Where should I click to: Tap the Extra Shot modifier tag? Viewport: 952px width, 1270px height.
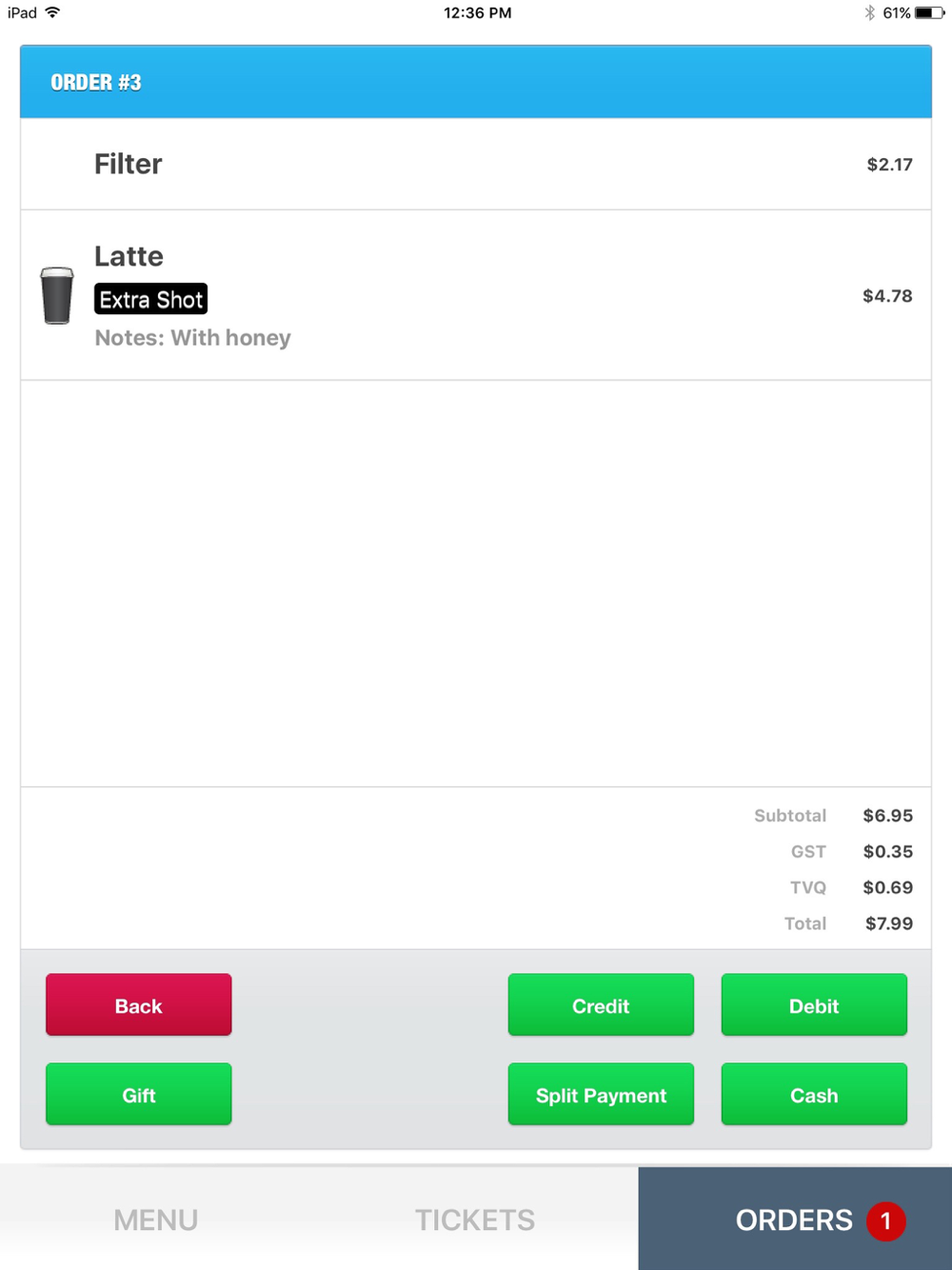coord(151,300)
